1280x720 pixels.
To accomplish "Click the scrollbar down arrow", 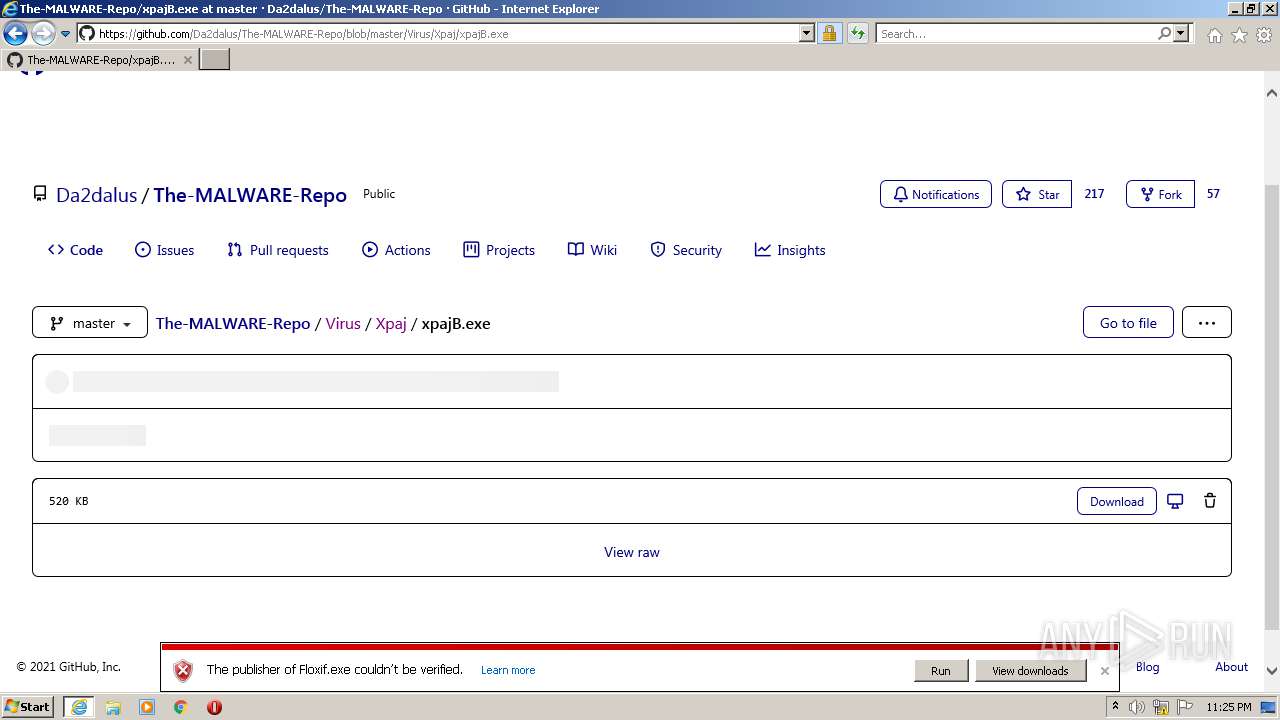I will click(x=1272, y=671).
